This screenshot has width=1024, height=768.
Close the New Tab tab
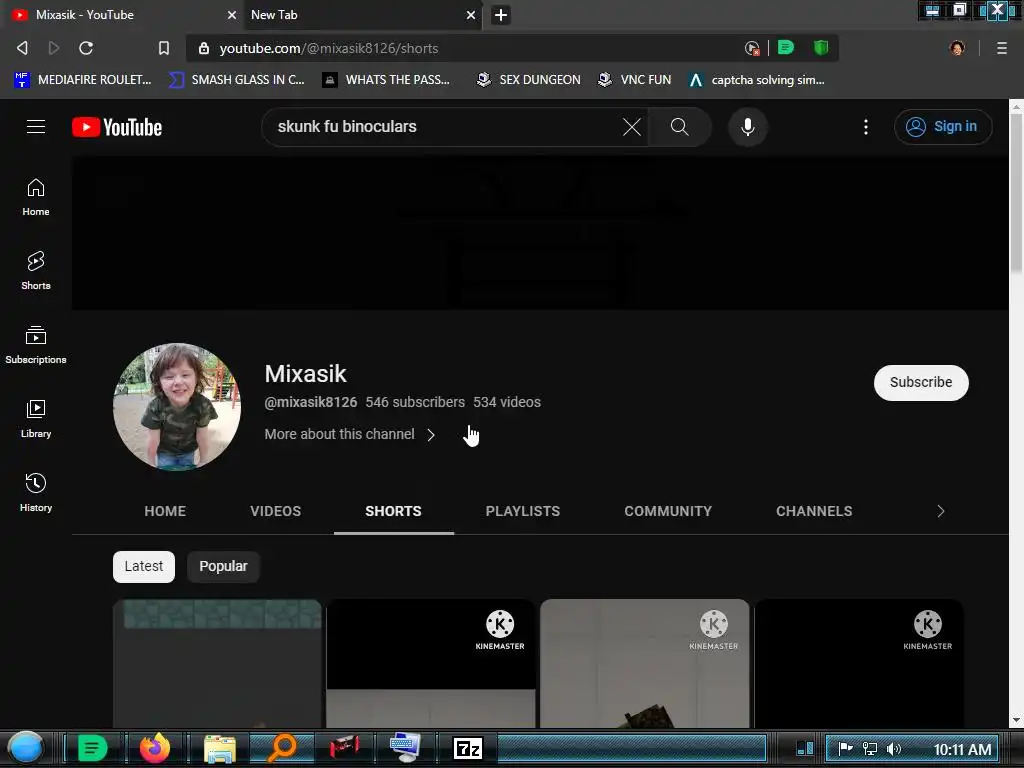click(x=471, y=15)
